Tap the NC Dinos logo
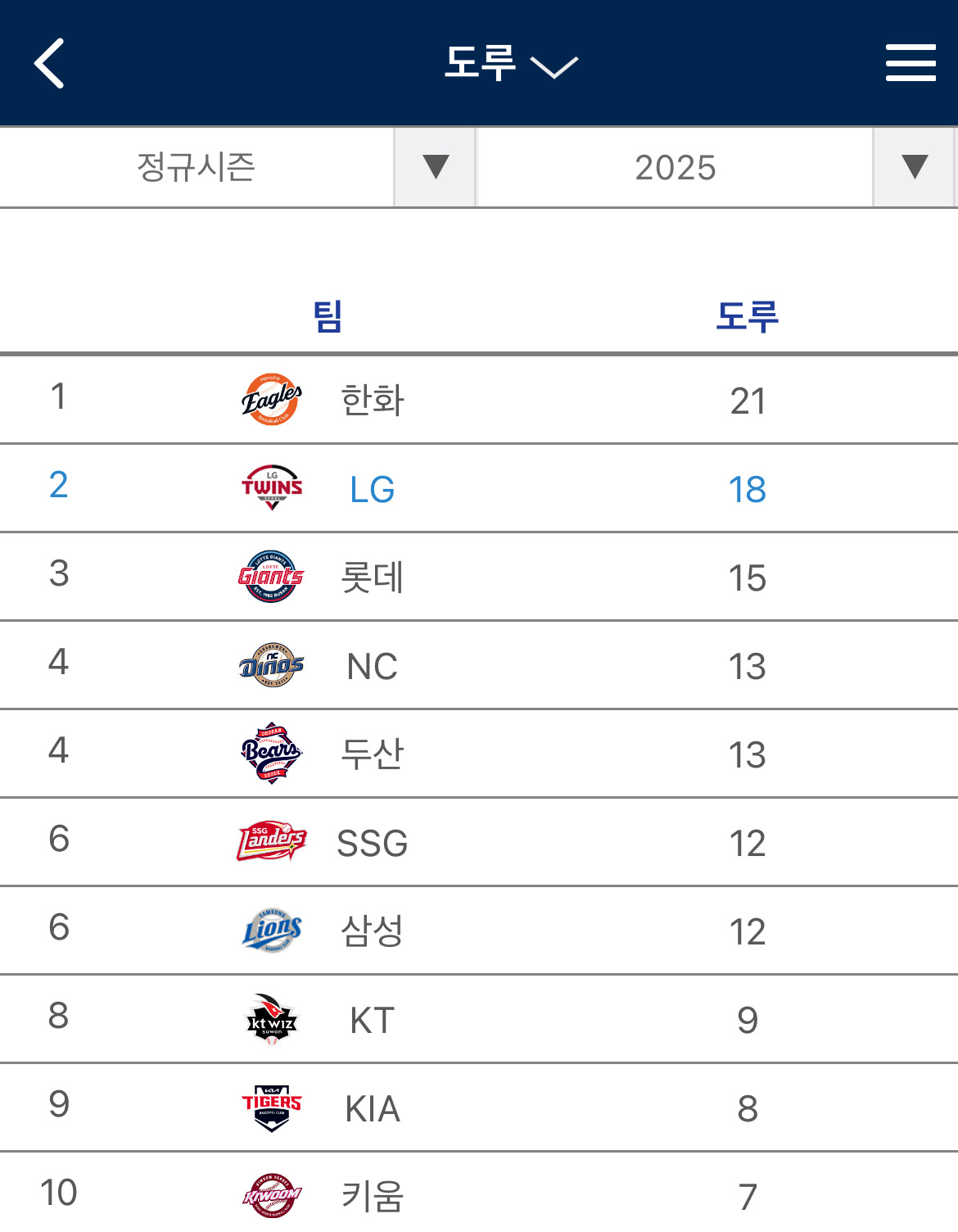Screen dimensions: 958x1232 click(x=272, y=665)
